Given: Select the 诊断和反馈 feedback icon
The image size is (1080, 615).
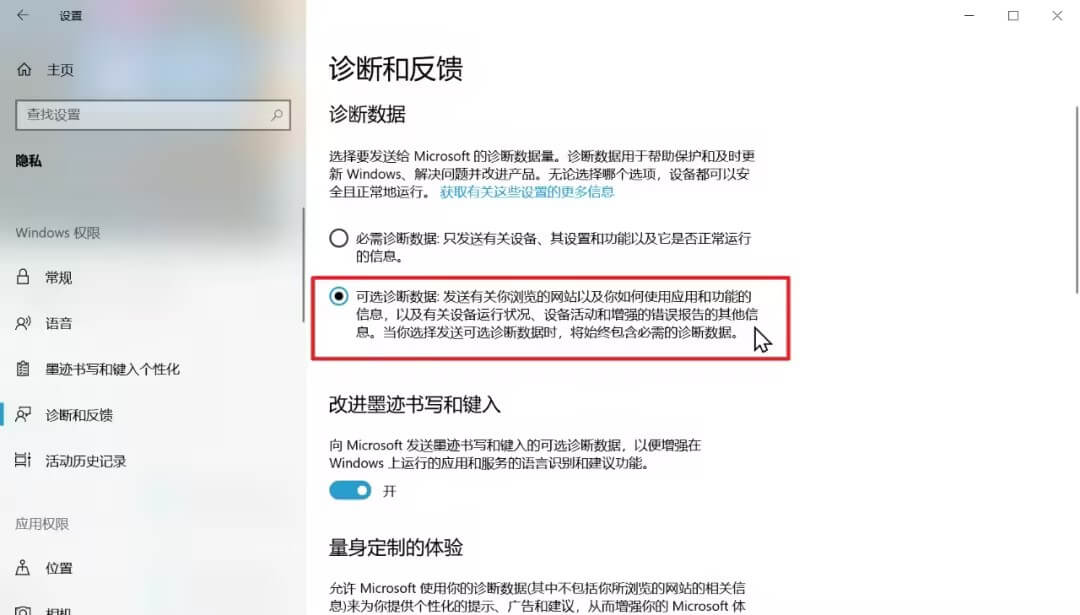Looking at the screenshot, I should pyautogui.click(x=23, y=415).
